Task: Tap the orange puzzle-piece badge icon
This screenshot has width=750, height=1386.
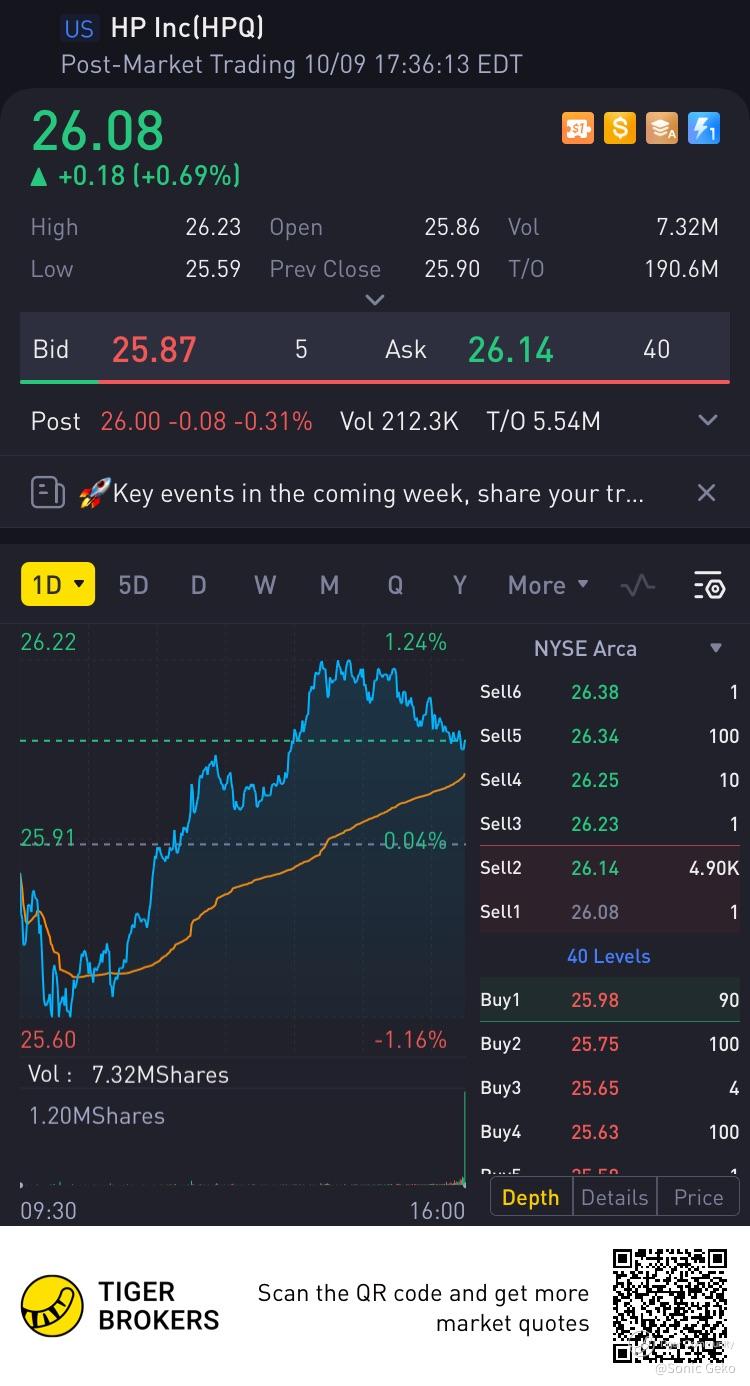Action: pyautogui.click(x=578, y=128)
